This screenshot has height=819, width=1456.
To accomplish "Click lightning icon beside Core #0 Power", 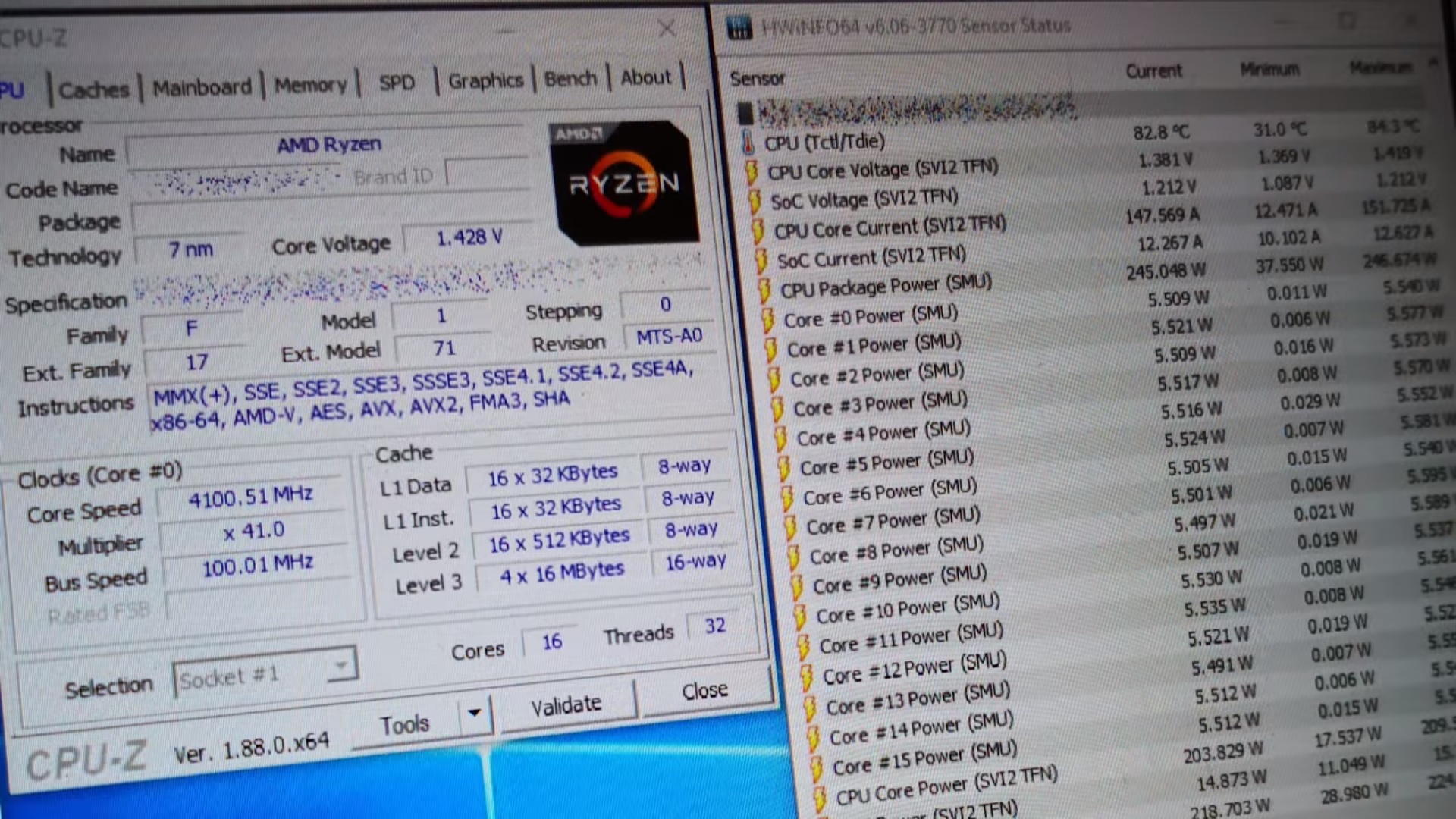I will coord(767,321).
